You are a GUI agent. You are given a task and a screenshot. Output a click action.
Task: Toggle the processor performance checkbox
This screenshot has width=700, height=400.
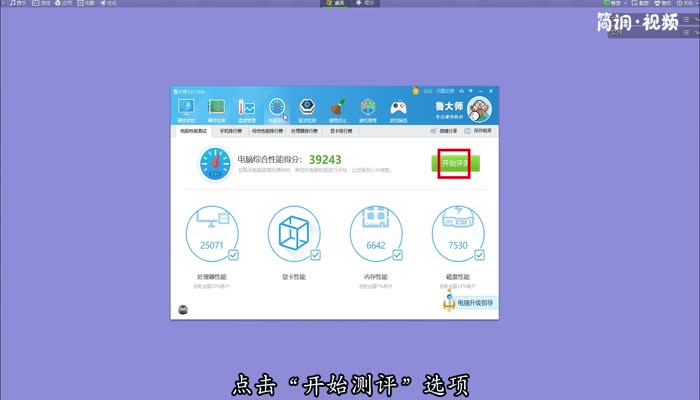[x=232, y=255]
